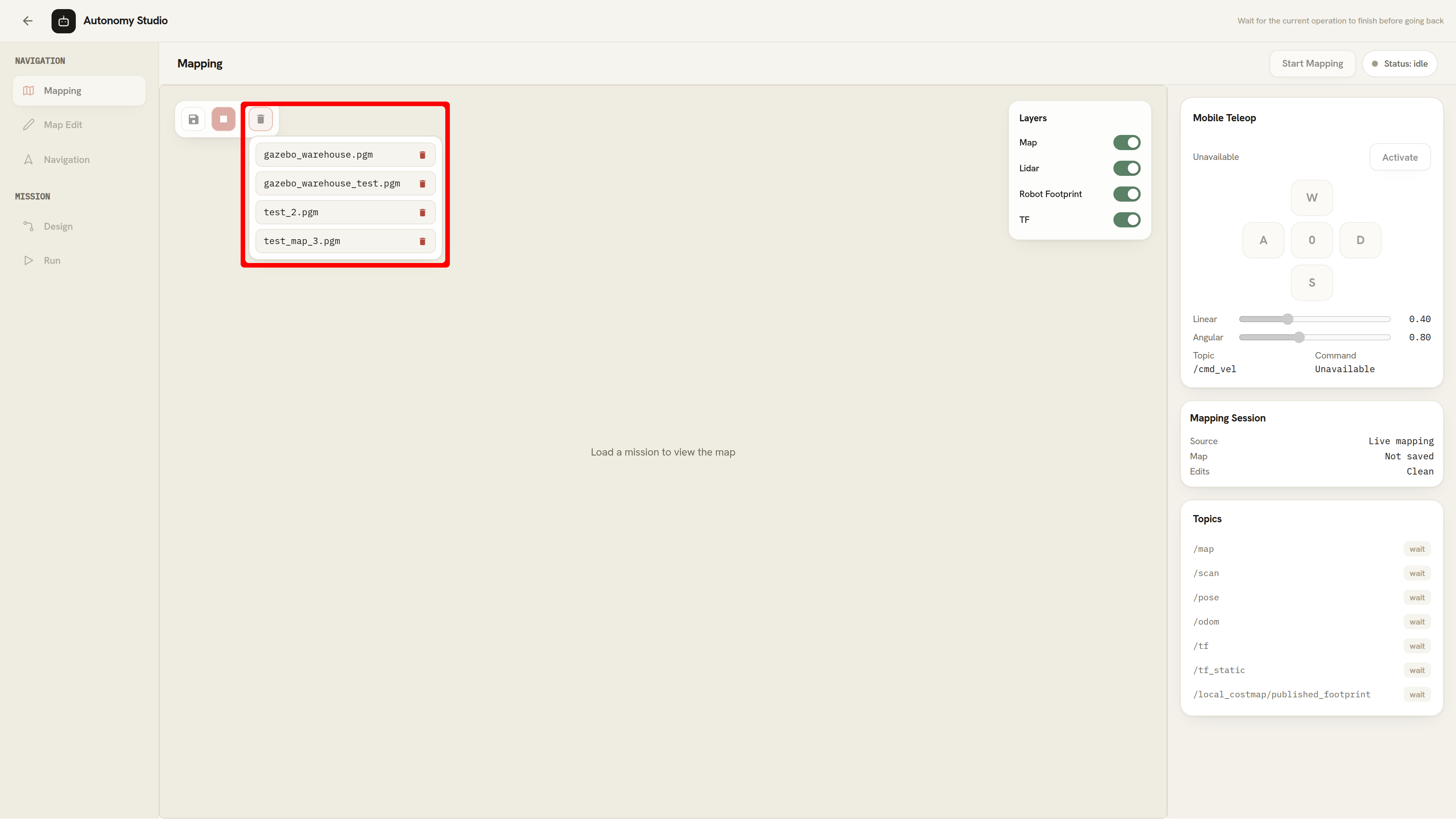The height and width of the screenshot is (819, 1456).
Task: Click the Angular speed slider
Action: [1314, 337]
